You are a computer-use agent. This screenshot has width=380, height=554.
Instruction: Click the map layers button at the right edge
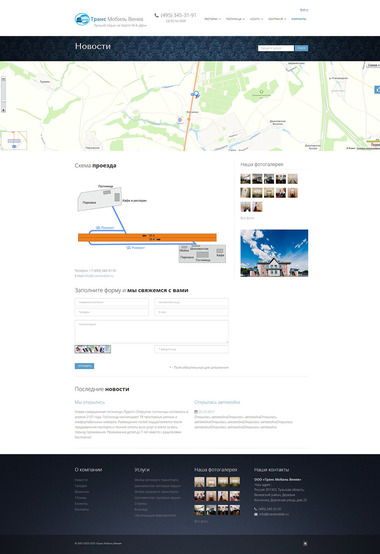pyautogui.click(x=377, y=90)
